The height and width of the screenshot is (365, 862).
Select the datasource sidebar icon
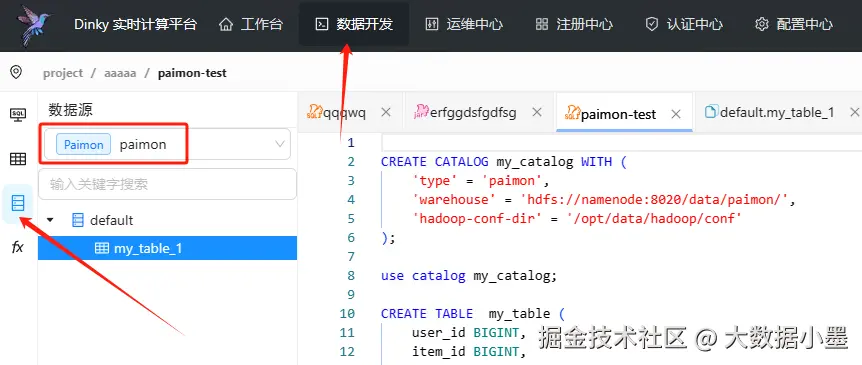tap(18, 204)
